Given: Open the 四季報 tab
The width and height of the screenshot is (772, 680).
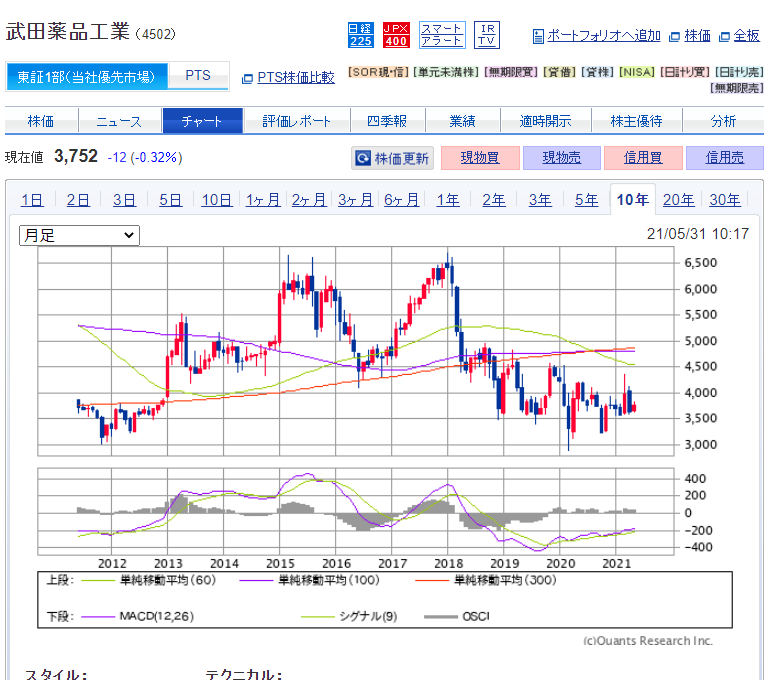Looking at the screenshot, I should tap(387, 121).
